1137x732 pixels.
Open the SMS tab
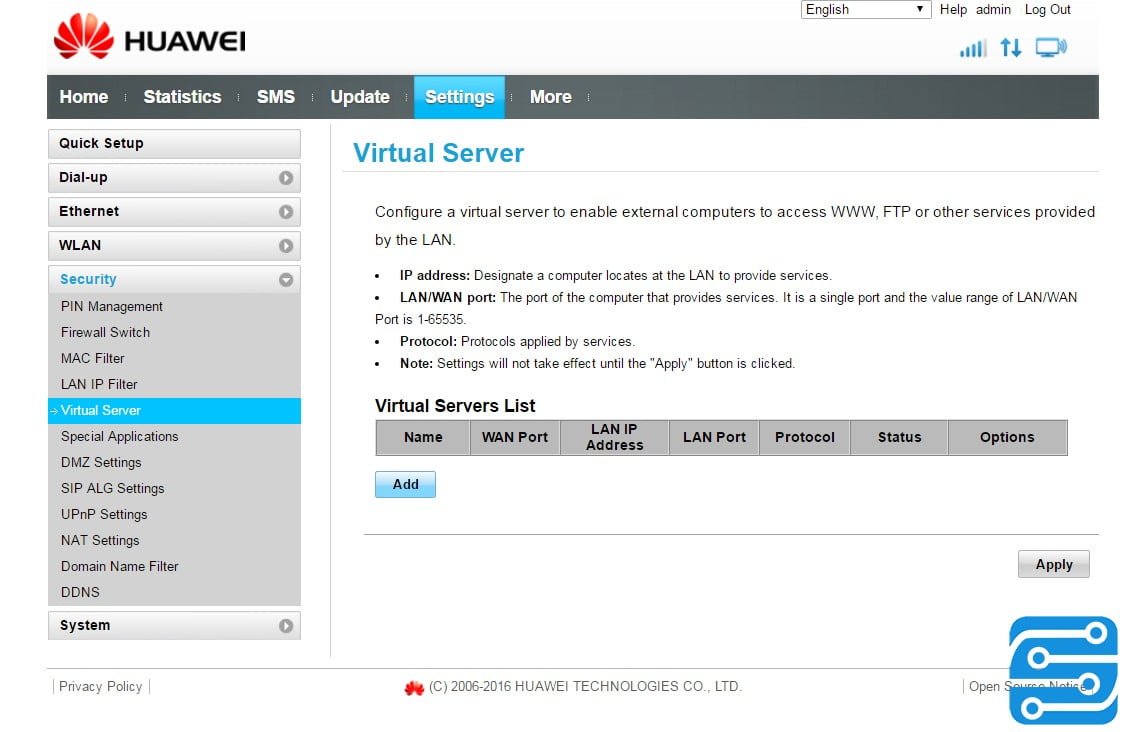[276, 97]
